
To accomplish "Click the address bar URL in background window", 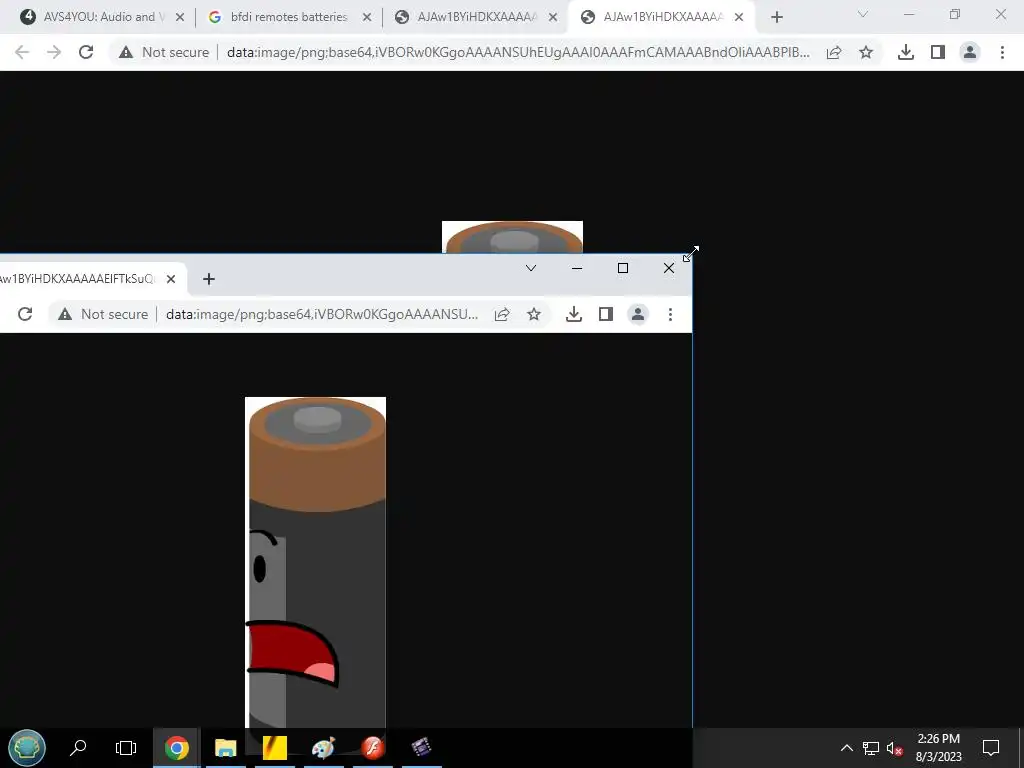I will click(x=518, y=52).
